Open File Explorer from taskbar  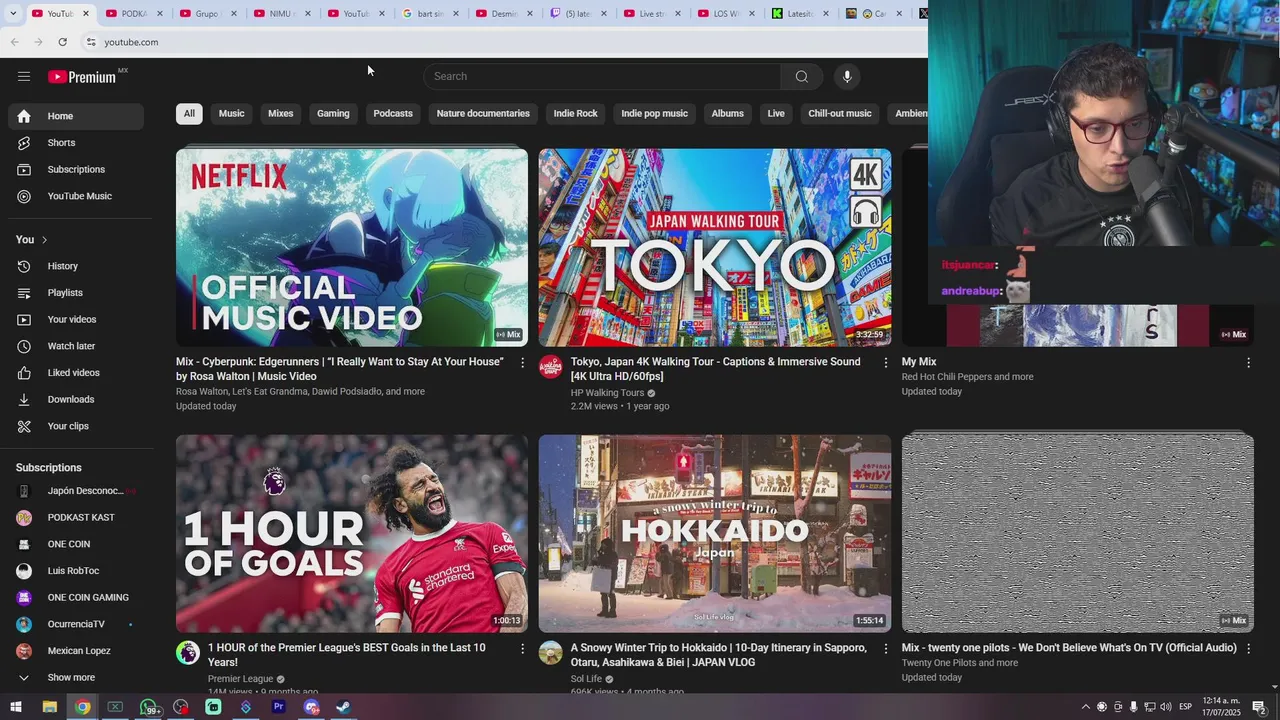pos(49,707)
